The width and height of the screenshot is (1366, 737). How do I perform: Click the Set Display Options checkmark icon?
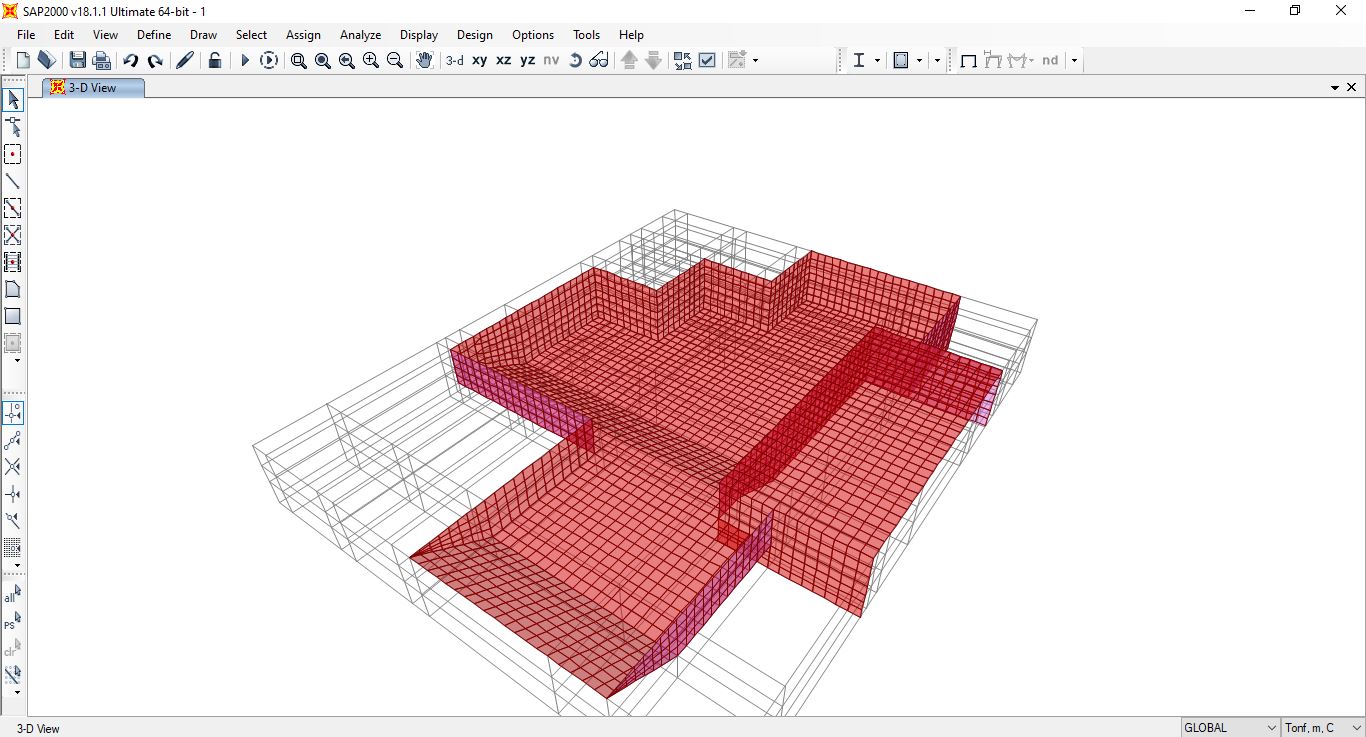(707, 60)
